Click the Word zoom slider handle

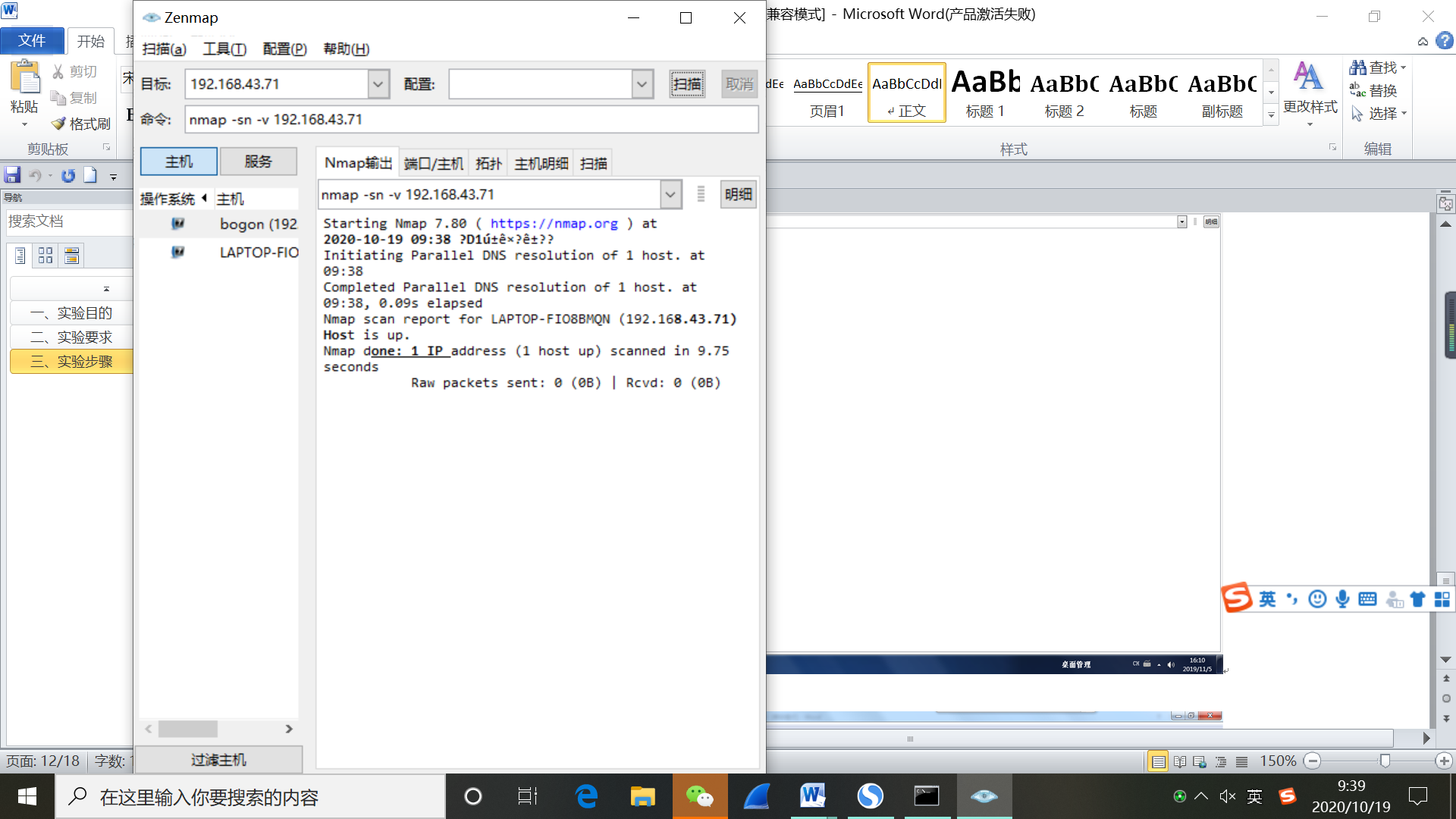click(x=1385, y=761)
